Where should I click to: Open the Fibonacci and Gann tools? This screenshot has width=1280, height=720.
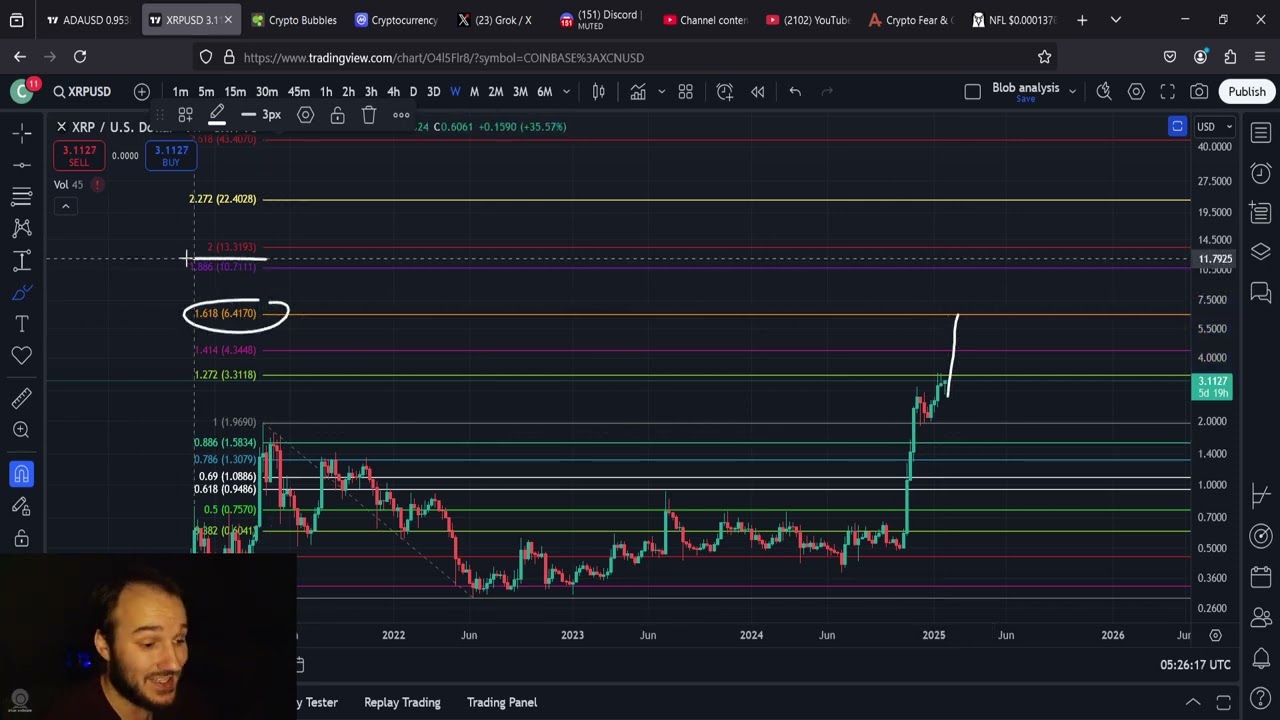click(x=22, y=196)
